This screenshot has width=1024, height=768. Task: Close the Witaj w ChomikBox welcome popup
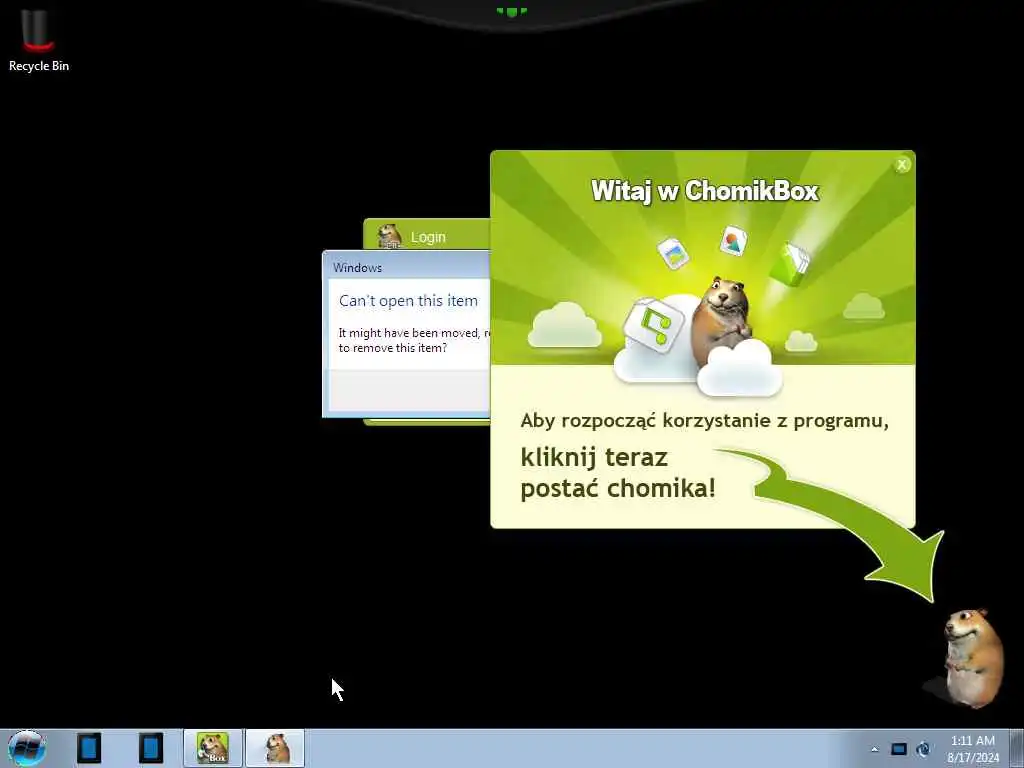902,165
